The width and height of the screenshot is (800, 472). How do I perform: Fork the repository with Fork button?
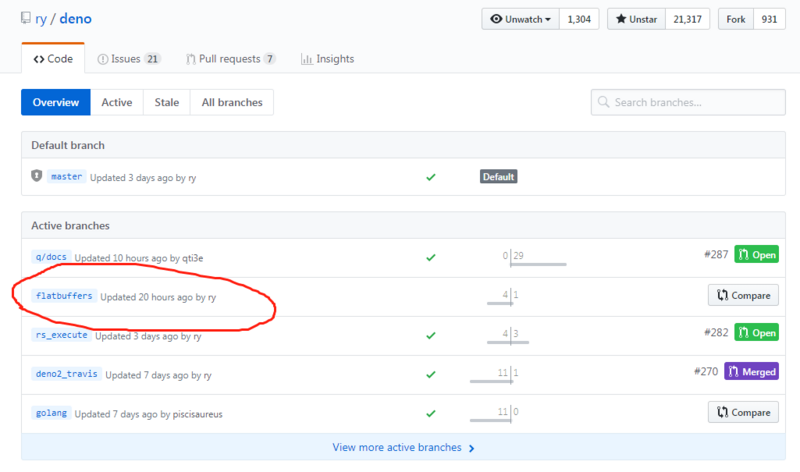pyautogui.click(x=736, y=19)
